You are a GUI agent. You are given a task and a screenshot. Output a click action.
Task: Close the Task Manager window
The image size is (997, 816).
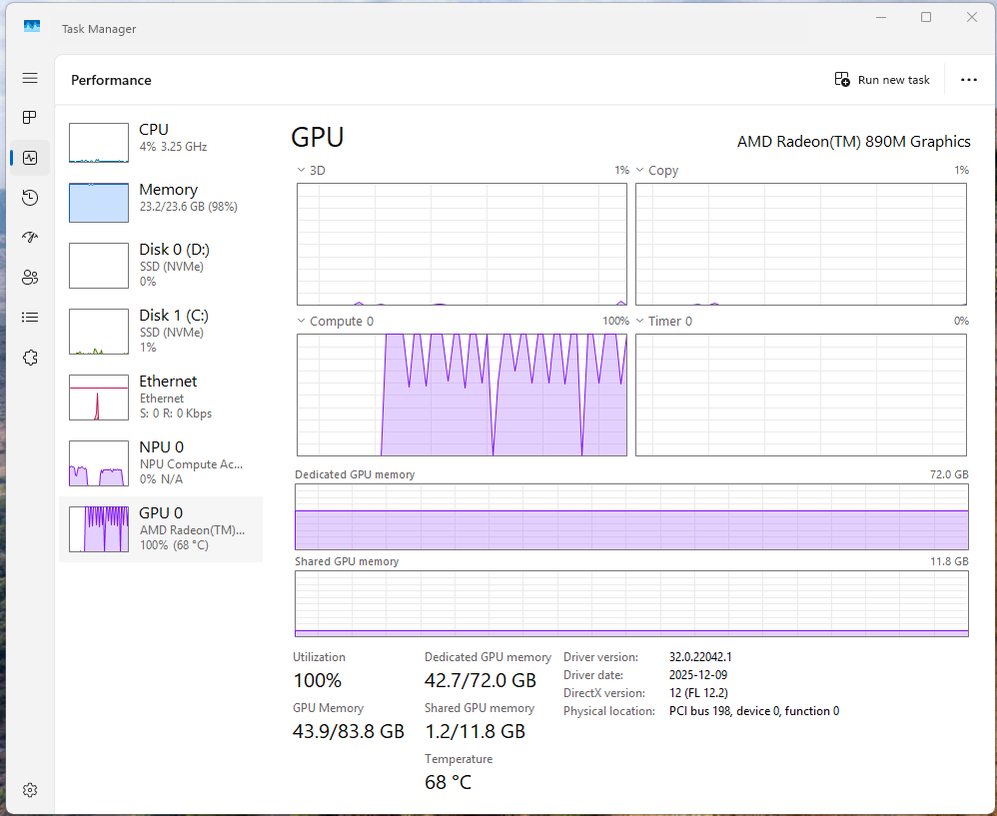coord(972,17)
